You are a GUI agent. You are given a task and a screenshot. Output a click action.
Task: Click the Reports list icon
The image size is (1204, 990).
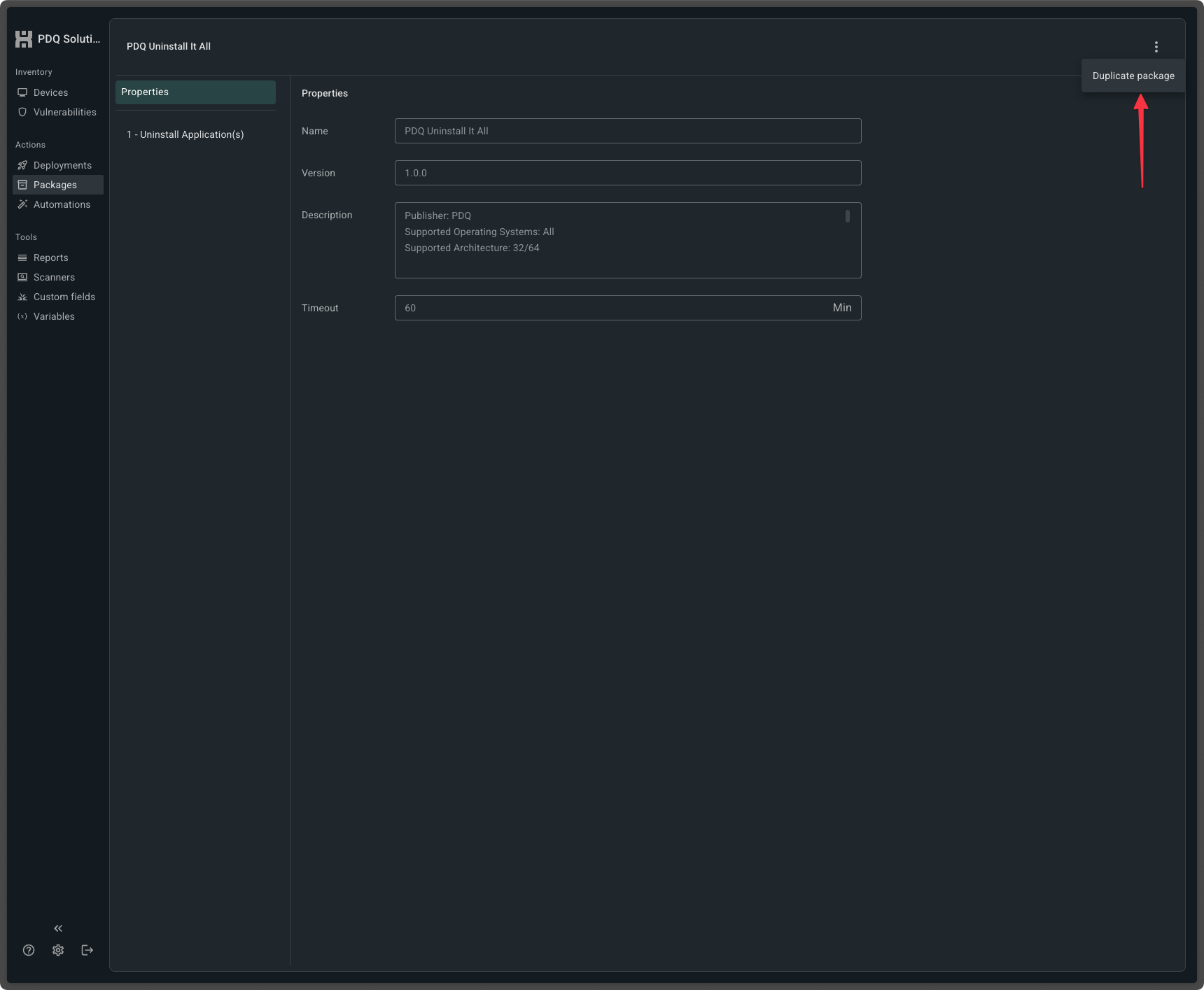(22, 257)
